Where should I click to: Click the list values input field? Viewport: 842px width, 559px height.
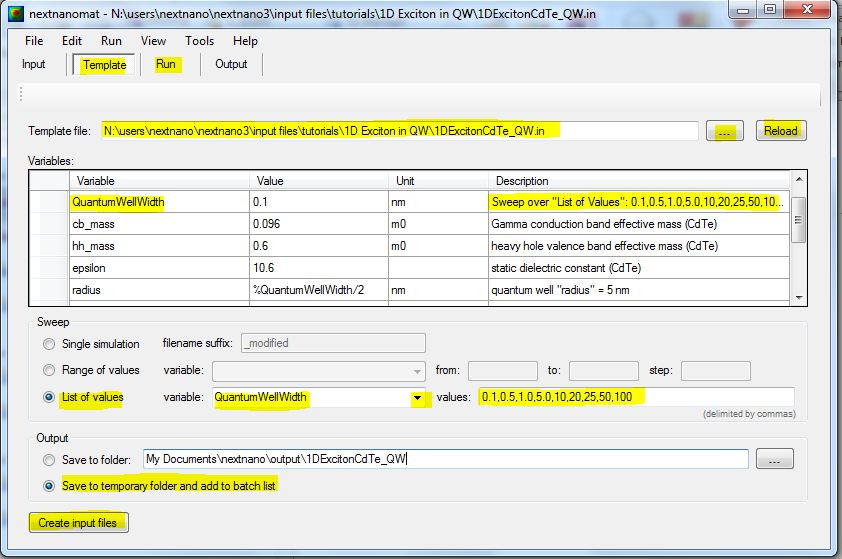pyautogui.click(x=636, y=398)
